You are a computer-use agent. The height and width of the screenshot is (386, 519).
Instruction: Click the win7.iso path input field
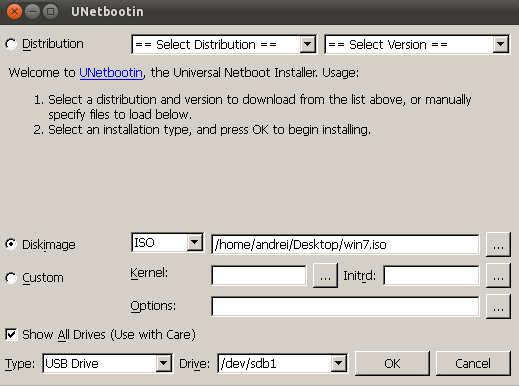(x=345, y=245)
